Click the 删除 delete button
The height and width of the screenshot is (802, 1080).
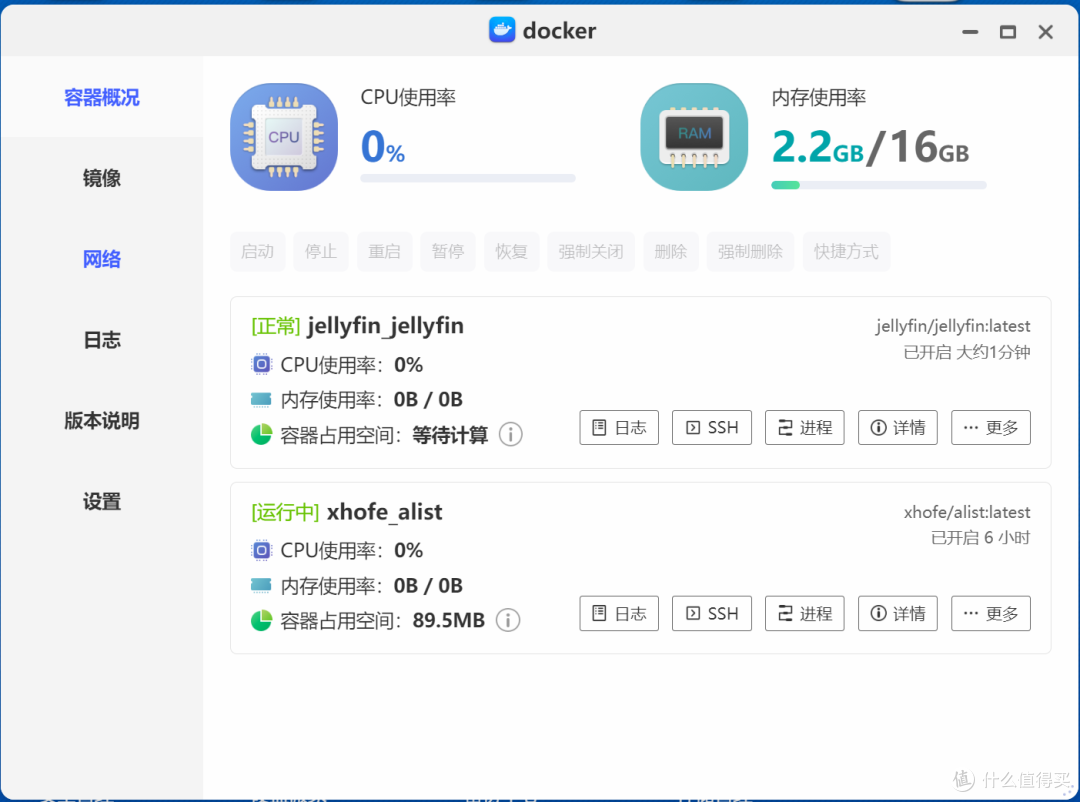671,251
